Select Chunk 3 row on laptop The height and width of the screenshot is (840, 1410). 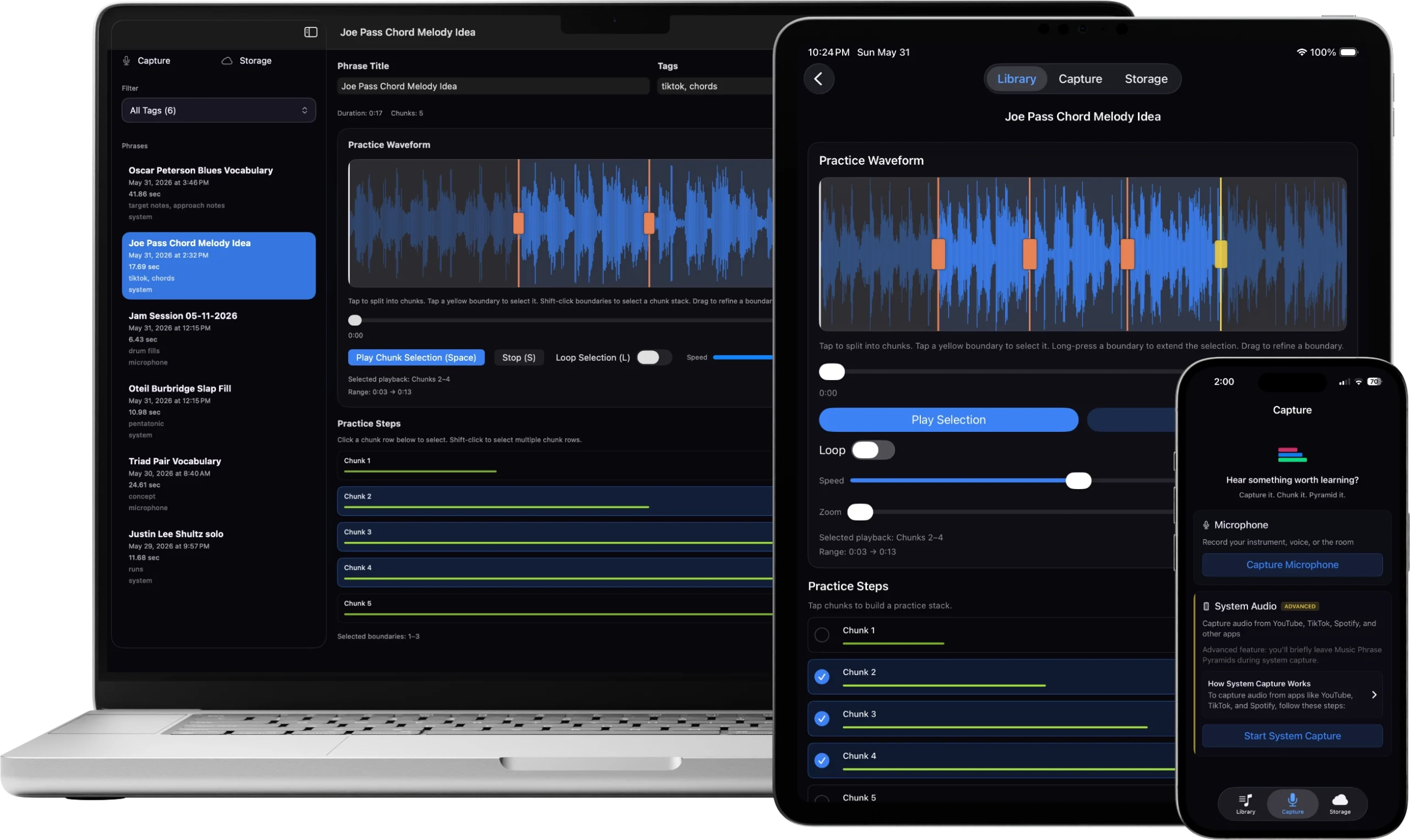click(x=555, y=537)
